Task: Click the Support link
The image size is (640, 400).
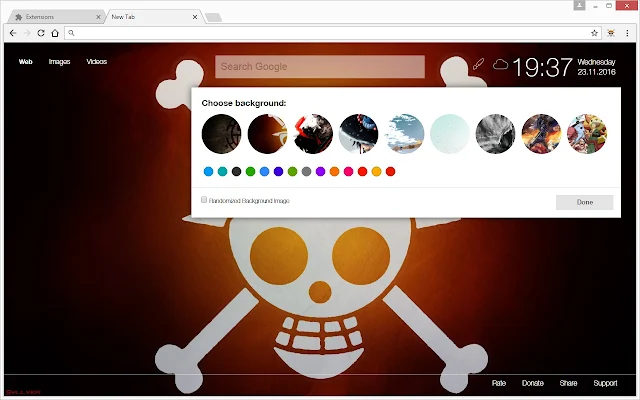Action: (x=605, y=383)
